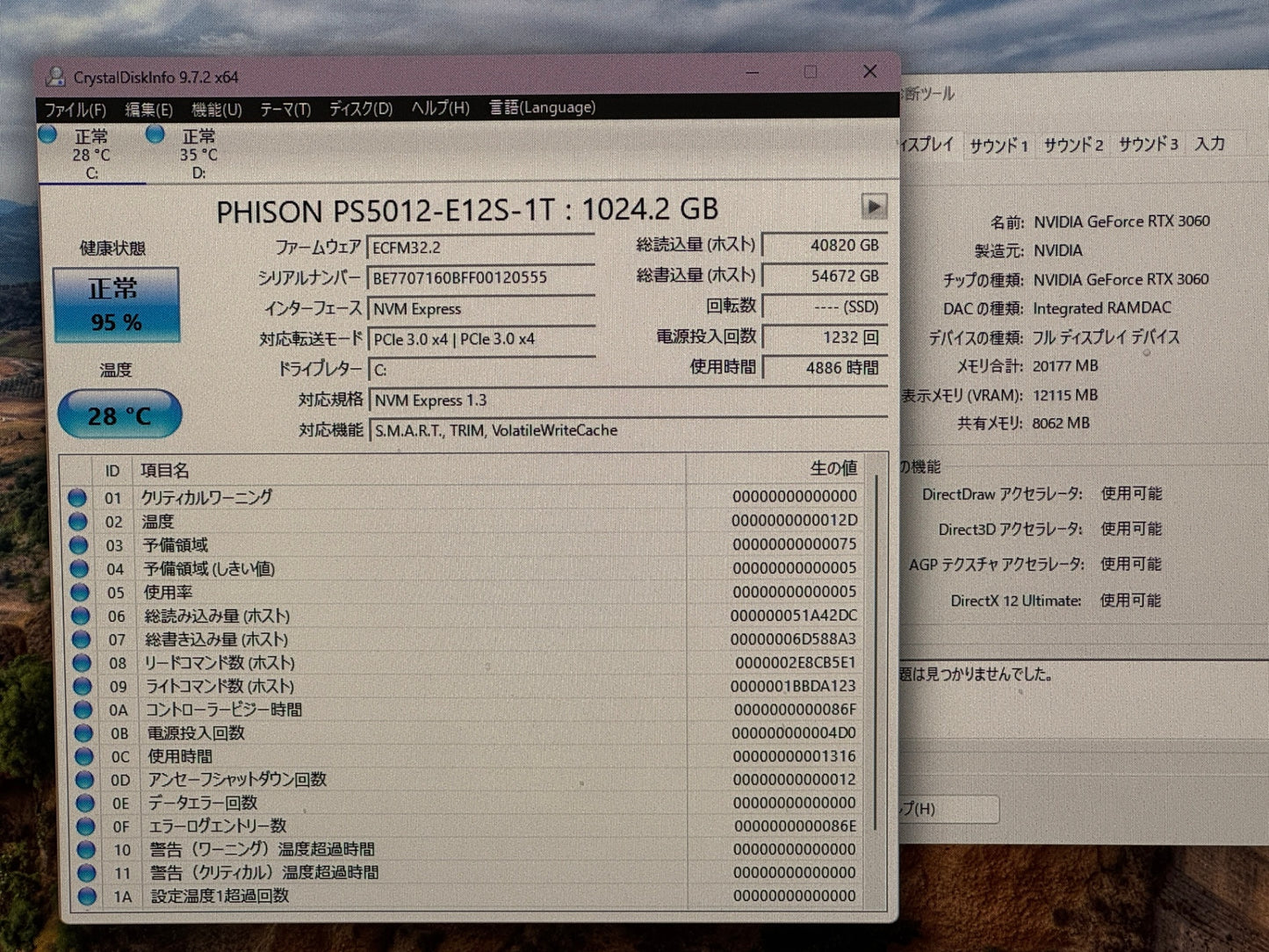Click status icon for 総書き込み量 (ホスト) row
The height and width of the screenshot is (952, 1269).
[82, 639]
